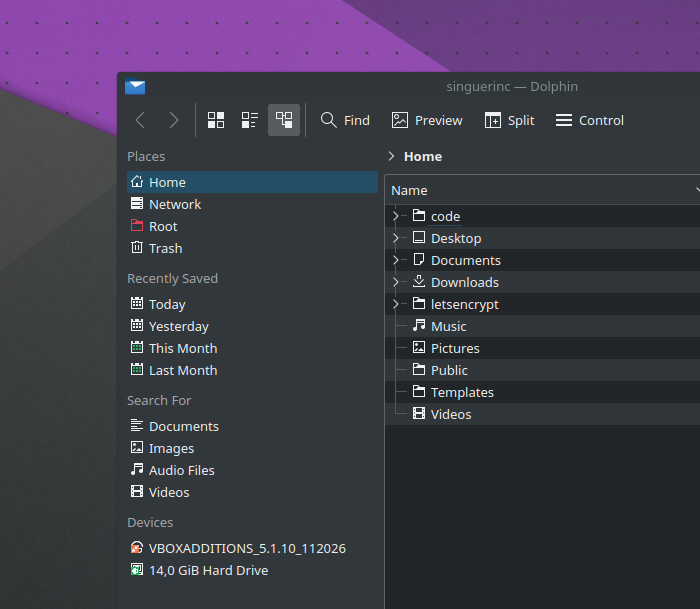Show files saved This Month
700x609 pixels.
click(x=252, y=348)
